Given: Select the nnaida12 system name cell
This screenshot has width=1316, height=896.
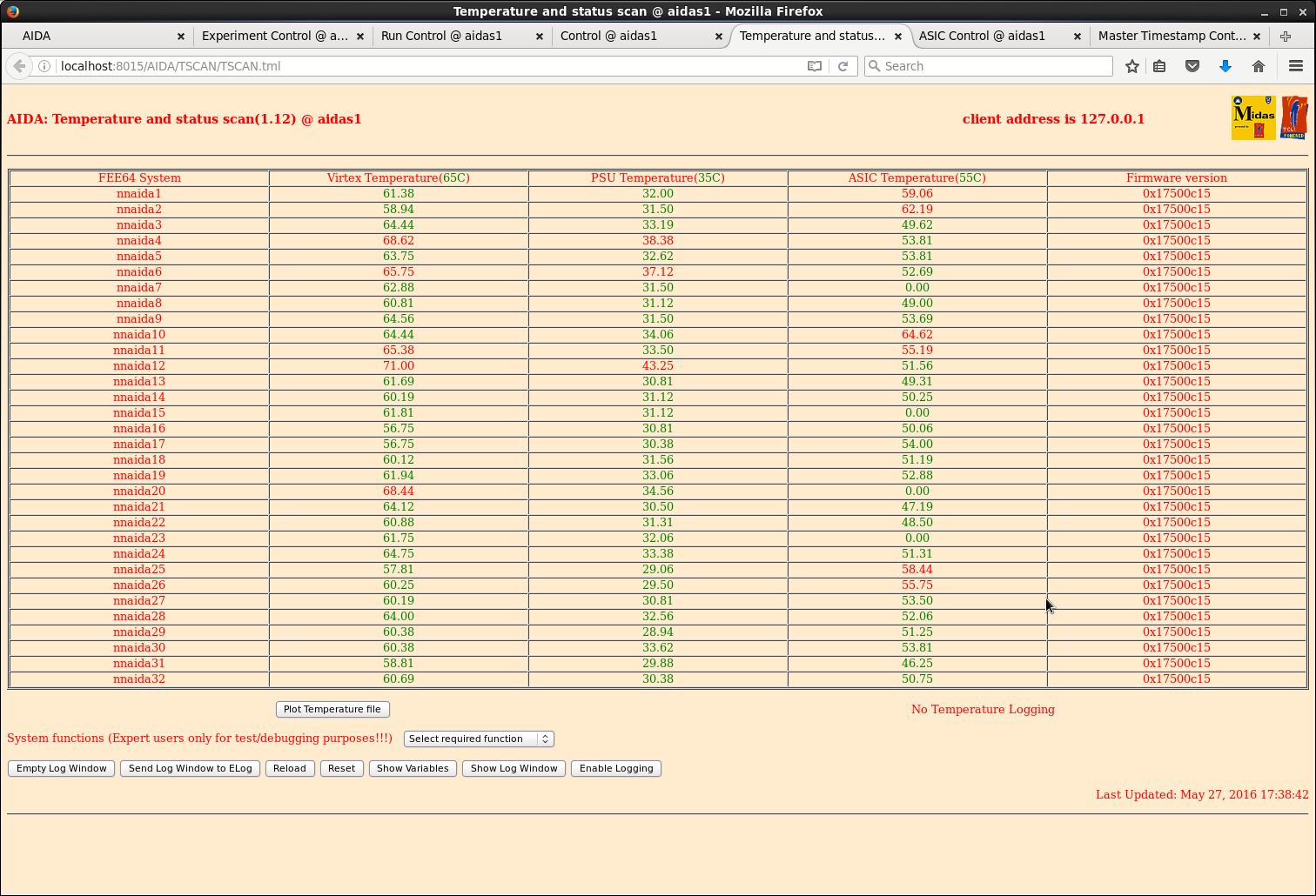Looking at the screenshot, I should coord(139,366).
